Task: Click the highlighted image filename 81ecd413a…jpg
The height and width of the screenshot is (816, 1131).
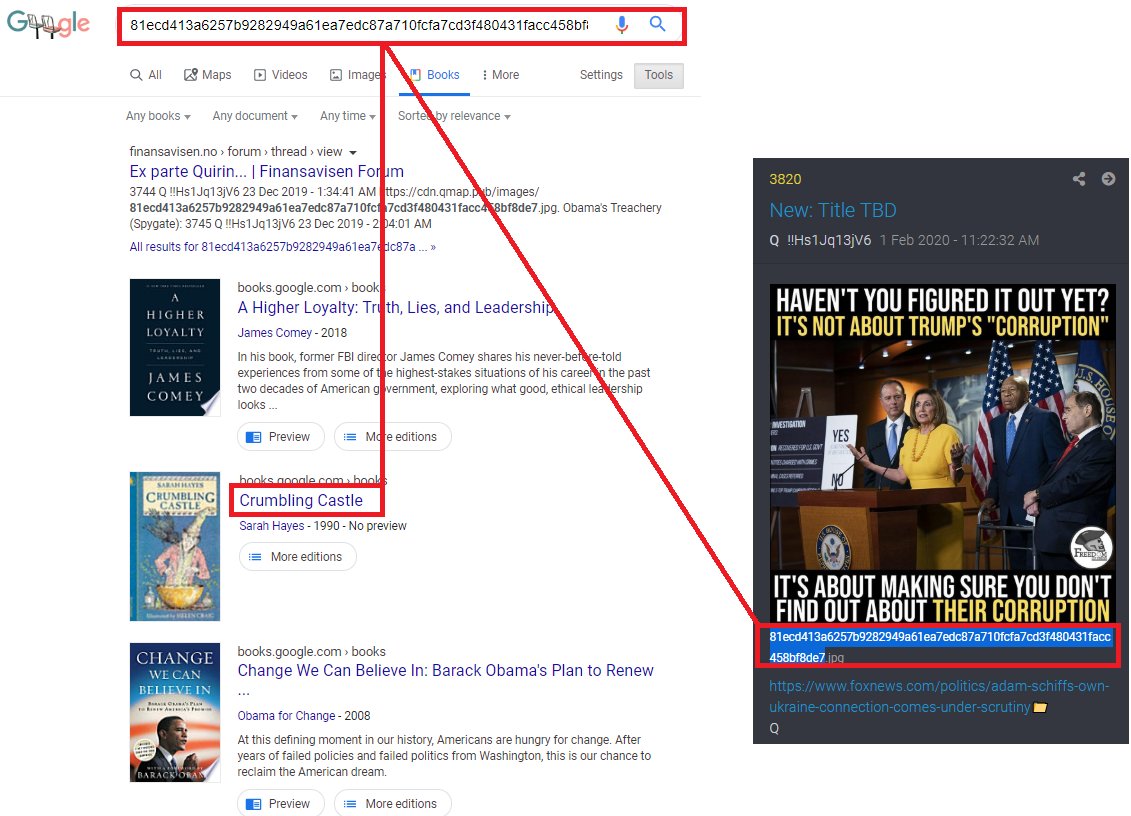Action: [940, 646]
